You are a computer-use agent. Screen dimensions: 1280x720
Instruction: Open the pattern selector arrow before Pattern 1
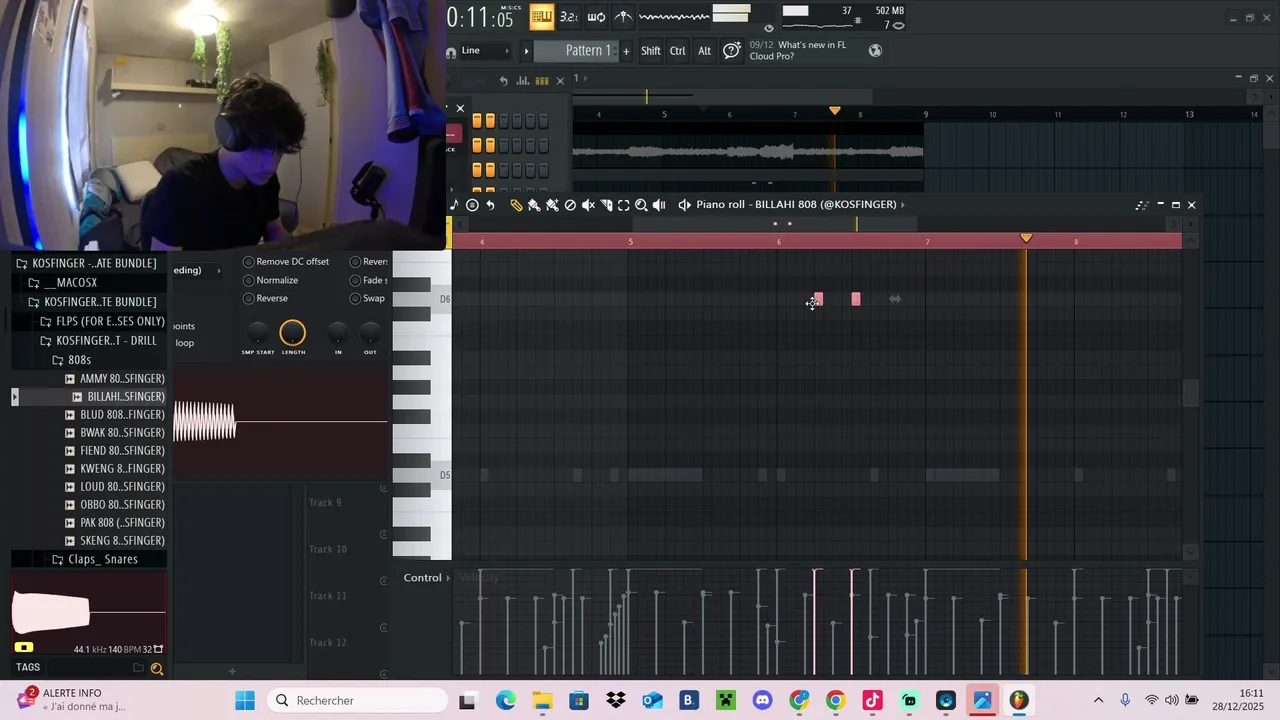[x=526, y=51]
